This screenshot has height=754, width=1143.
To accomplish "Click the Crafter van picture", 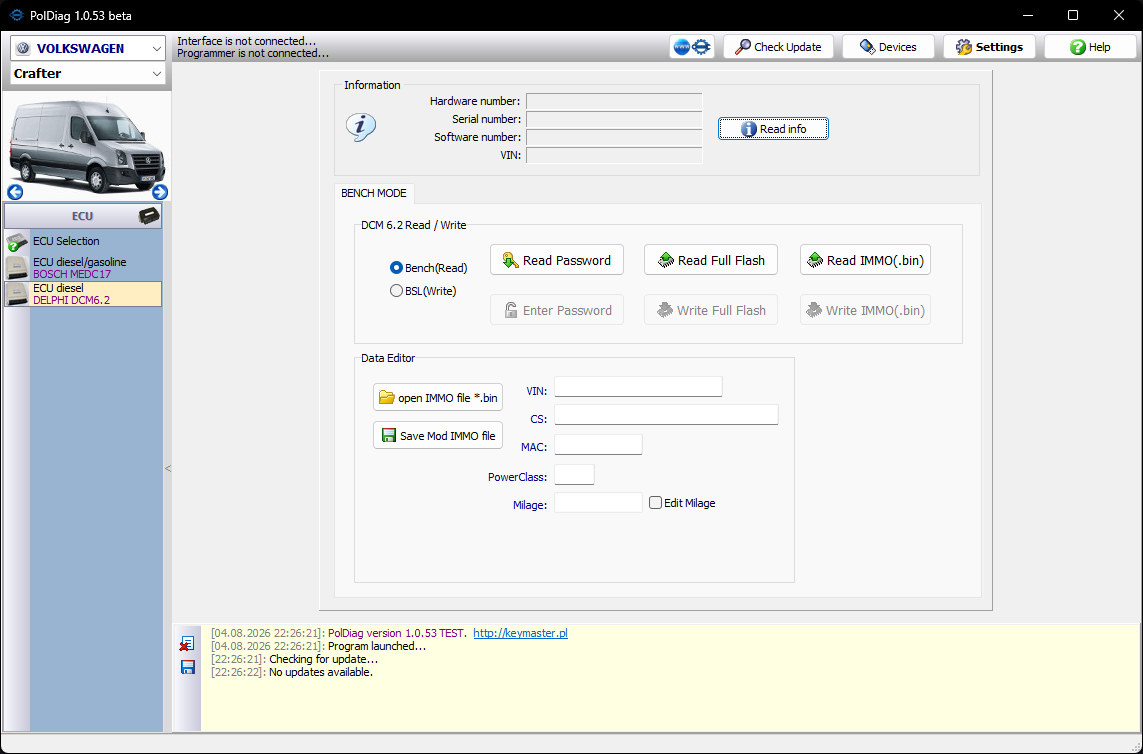I will [x=87, y=146].
